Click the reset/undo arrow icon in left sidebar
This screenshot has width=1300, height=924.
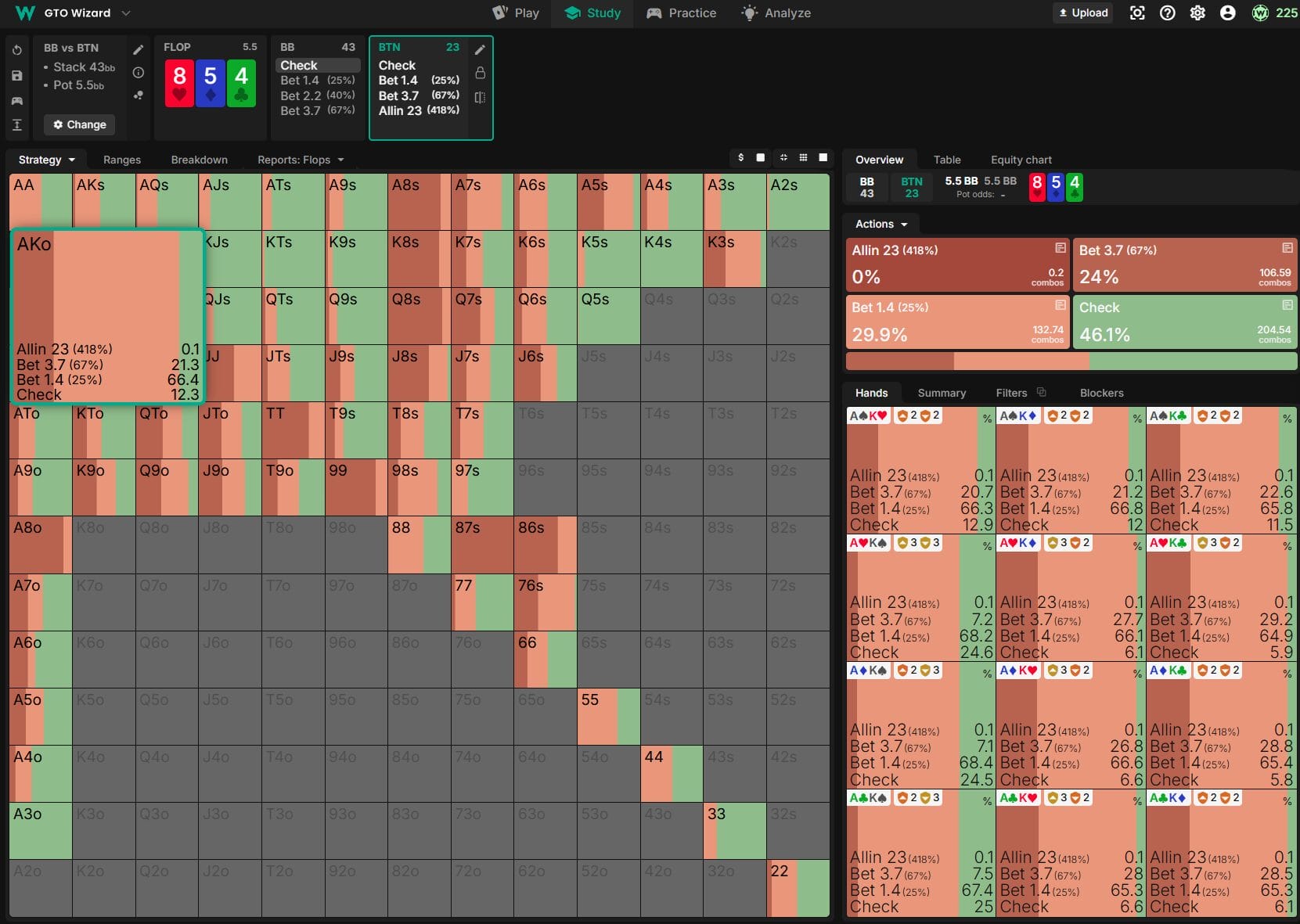17,50
